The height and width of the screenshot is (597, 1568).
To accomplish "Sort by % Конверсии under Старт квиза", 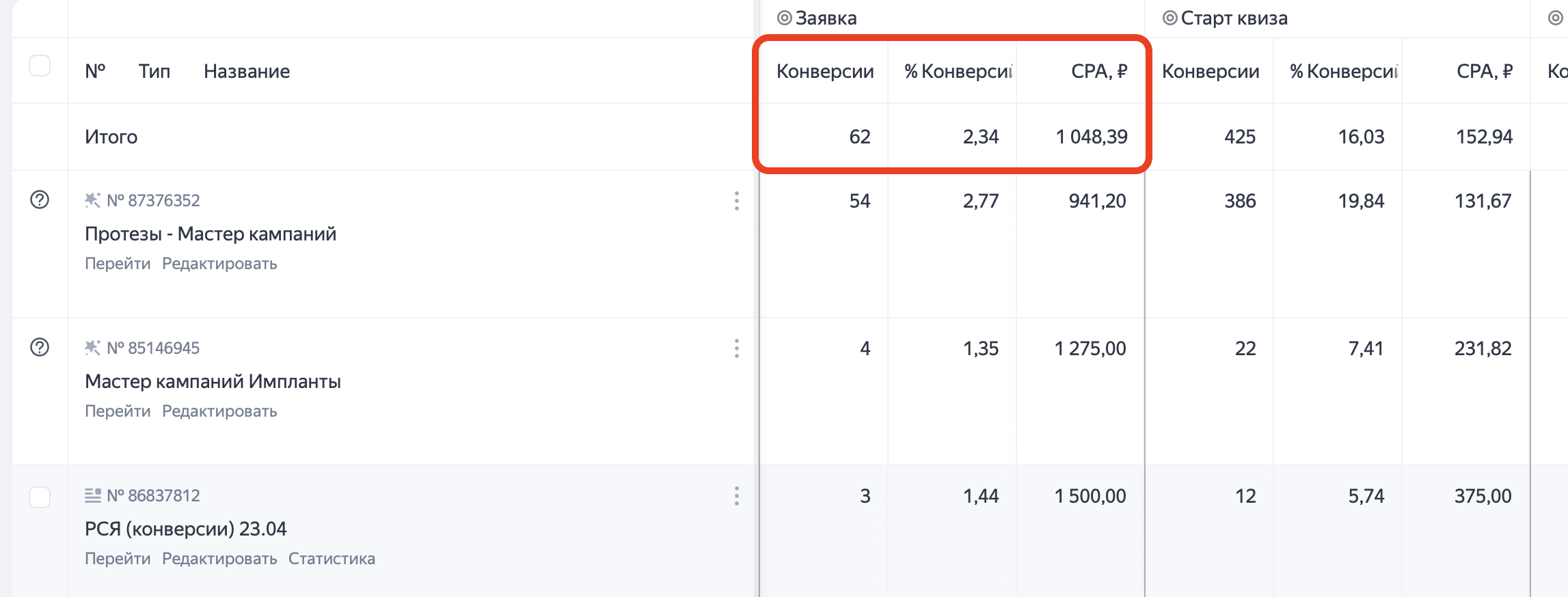I will 1344,71.
